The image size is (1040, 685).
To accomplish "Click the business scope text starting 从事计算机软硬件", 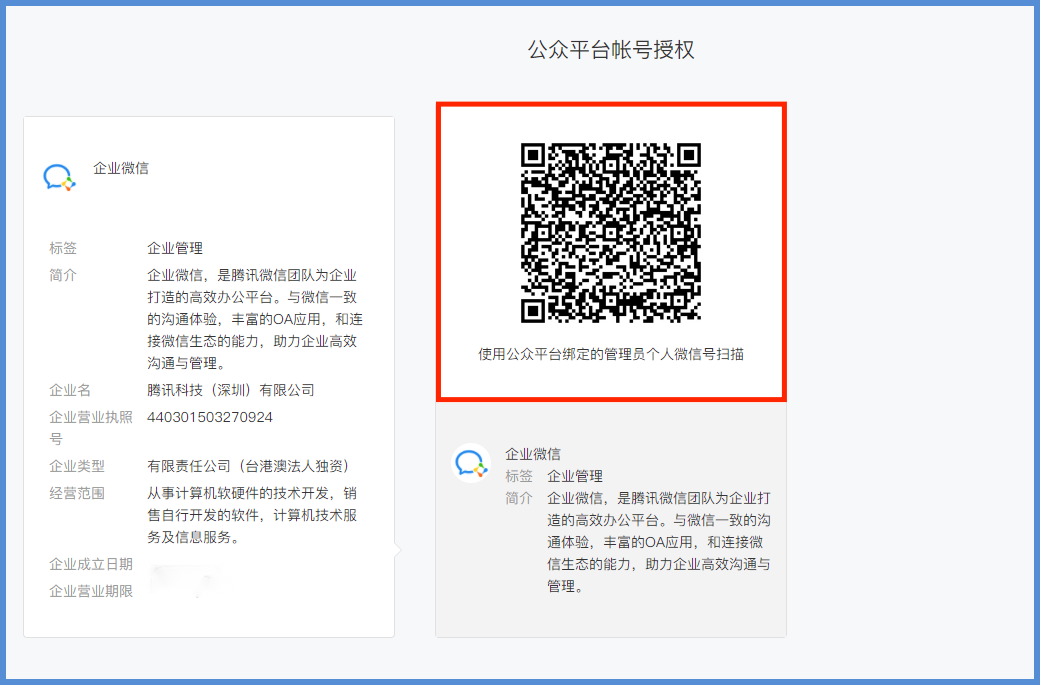I will click(252, 515).
